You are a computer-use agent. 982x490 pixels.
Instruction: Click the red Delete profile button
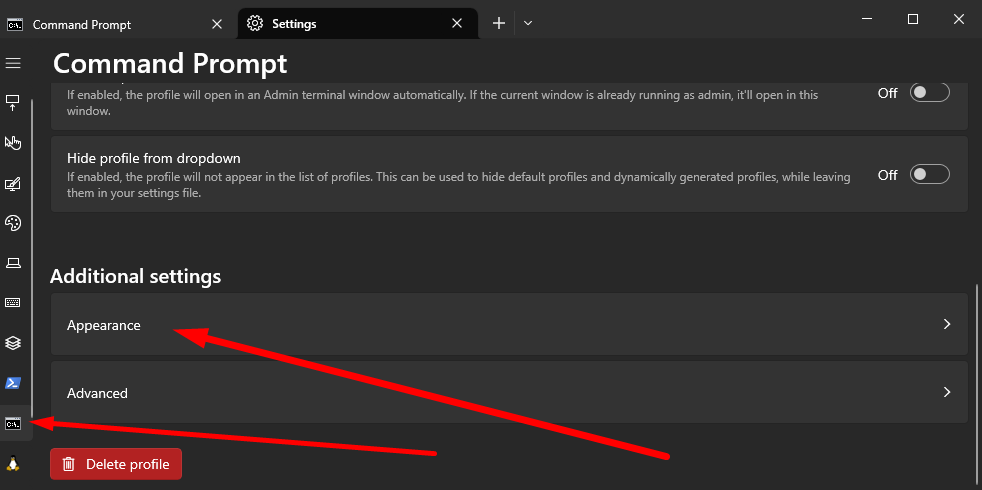(116, 464)
